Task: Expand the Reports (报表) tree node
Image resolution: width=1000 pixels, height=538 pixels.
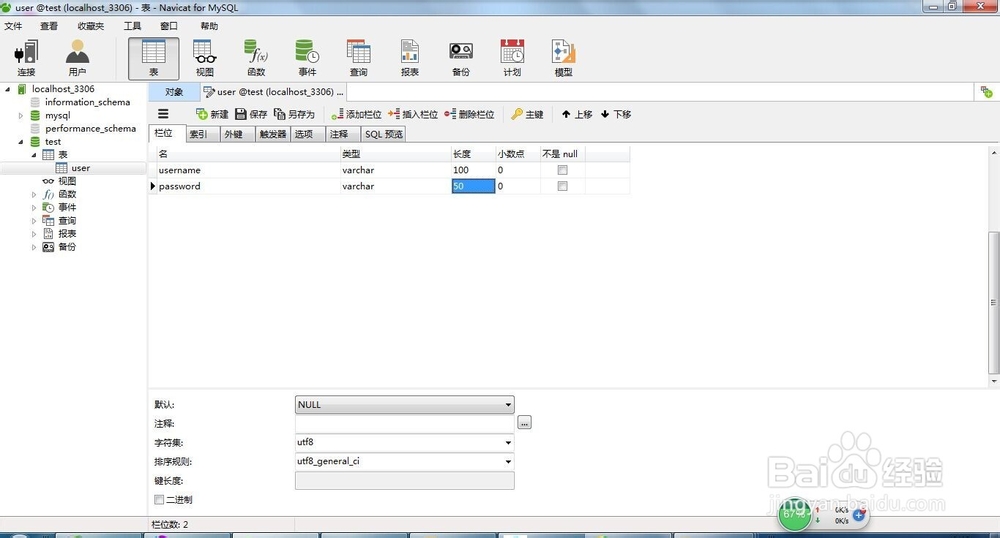Action: coord(34,234)
